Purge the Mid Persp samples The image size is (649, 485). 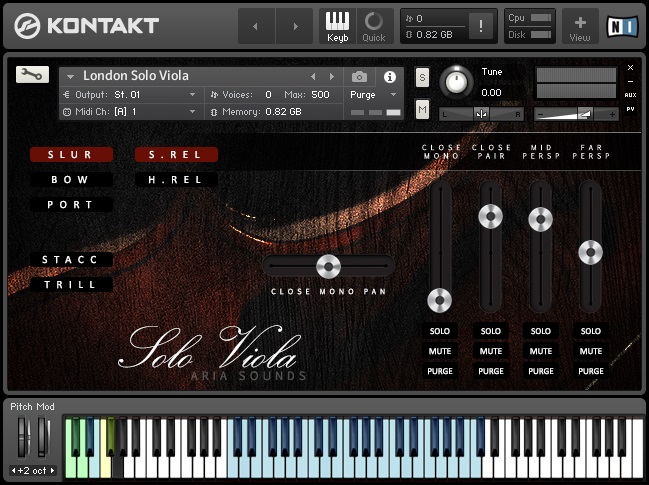point(541,371)
